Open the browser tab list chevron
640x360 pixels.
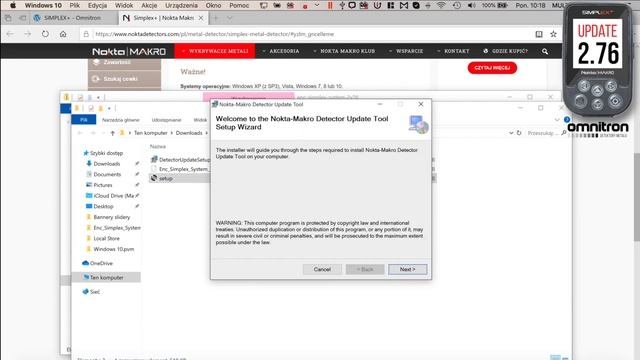(229, 18)
